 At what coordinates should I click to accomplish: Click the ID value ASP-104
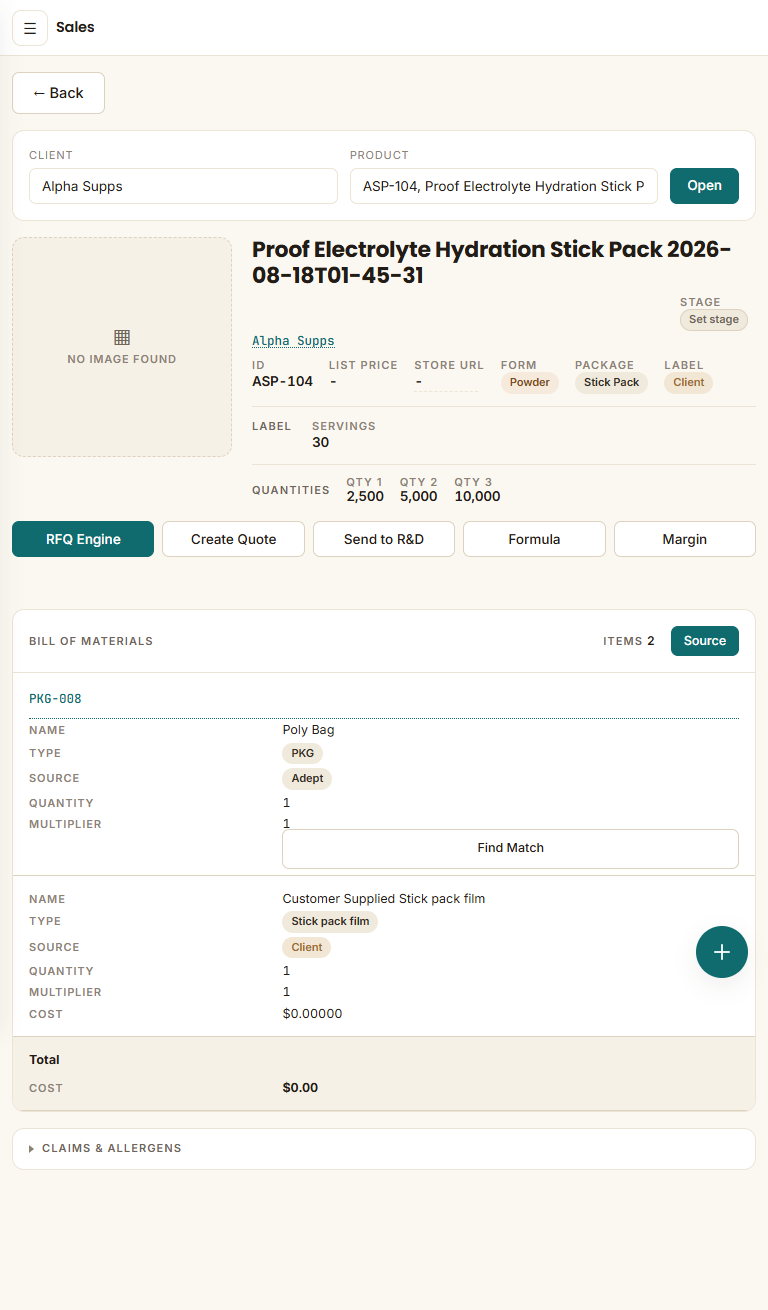tap(282, 382)
